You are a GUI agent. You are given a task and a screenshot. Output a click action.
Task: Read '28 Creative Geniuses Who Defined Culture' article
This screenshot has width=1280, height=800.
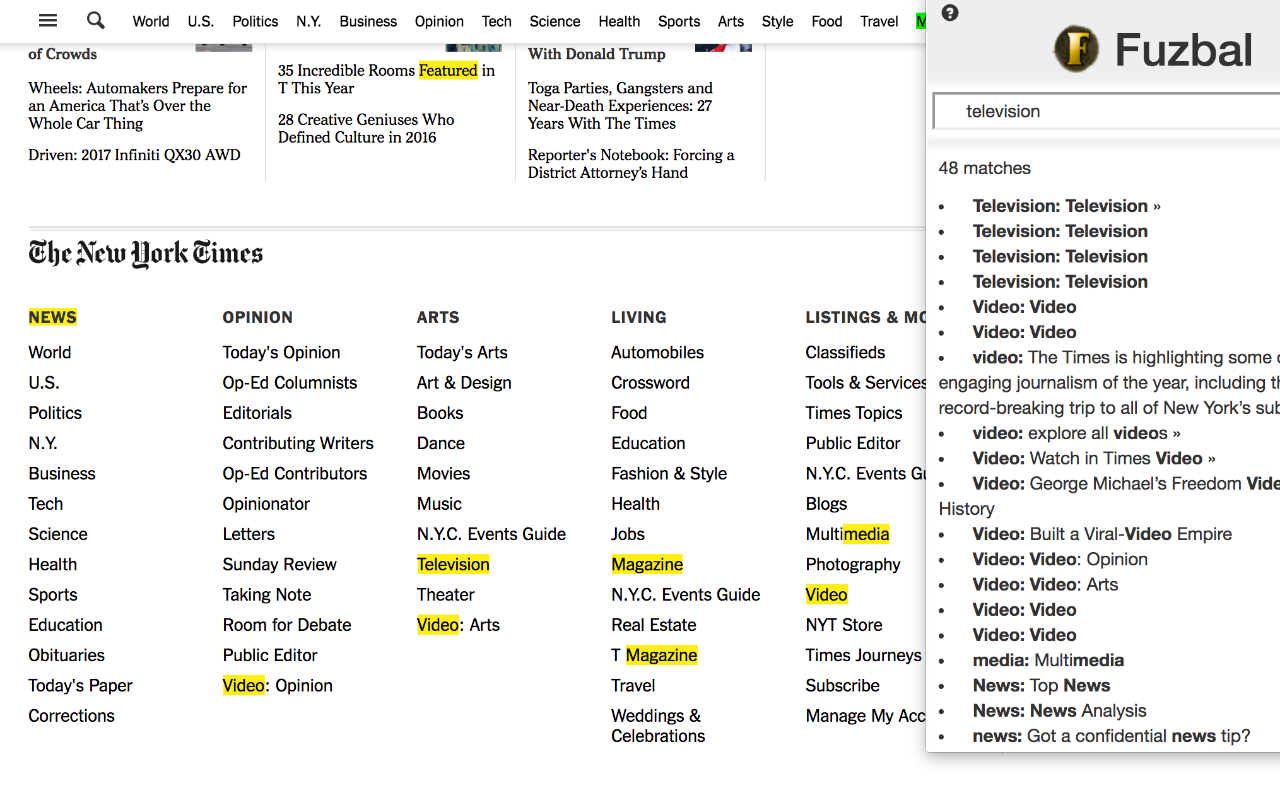(366, 128)
